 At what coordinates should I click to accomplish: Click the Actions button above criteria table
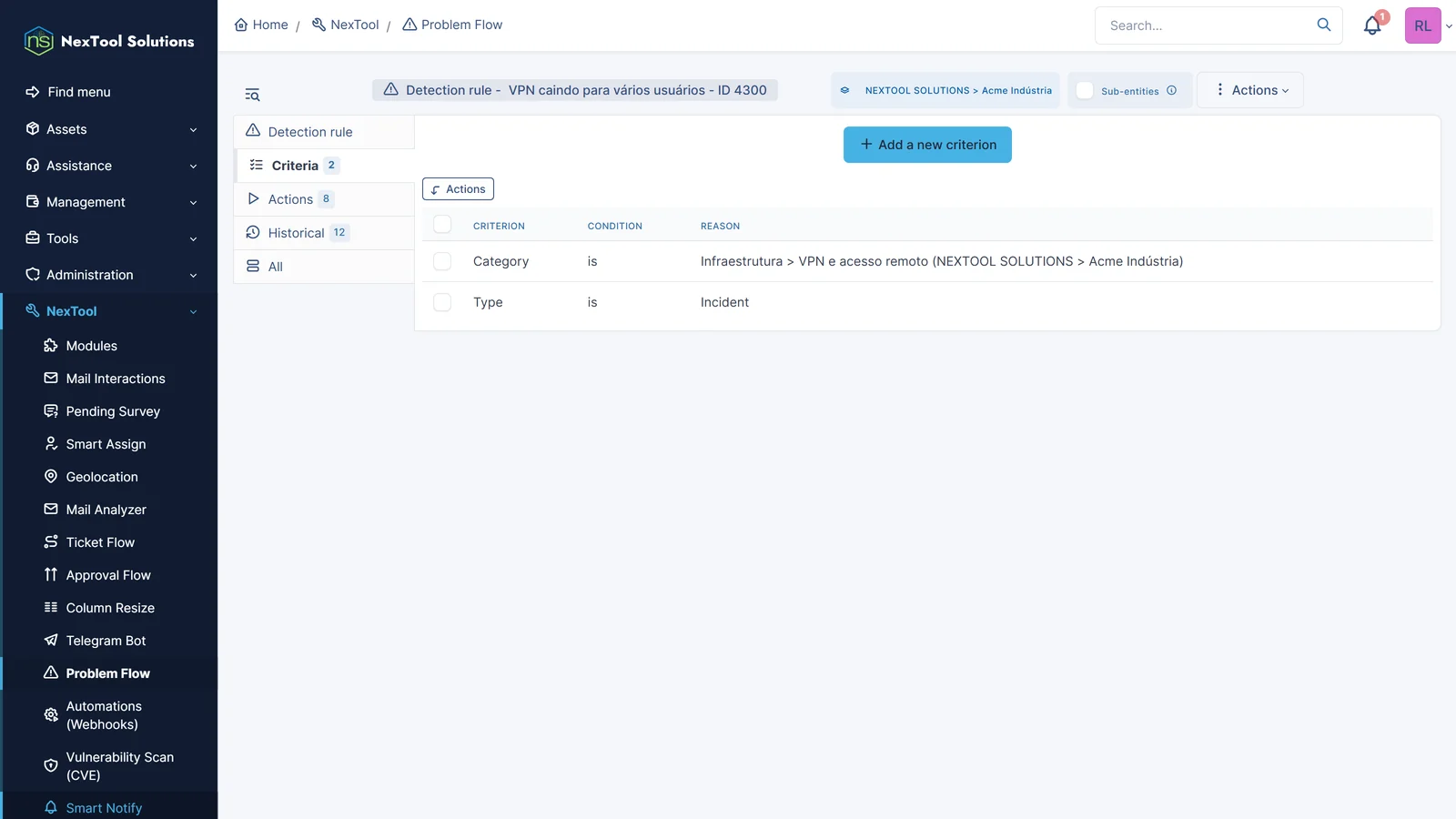(458, 189)
